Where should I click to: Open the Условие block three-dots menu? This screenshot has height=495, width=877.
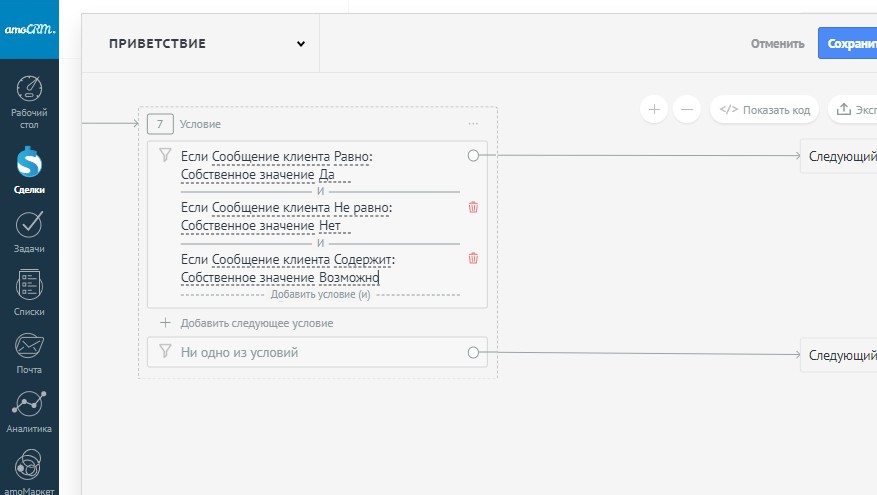point(473,124)
